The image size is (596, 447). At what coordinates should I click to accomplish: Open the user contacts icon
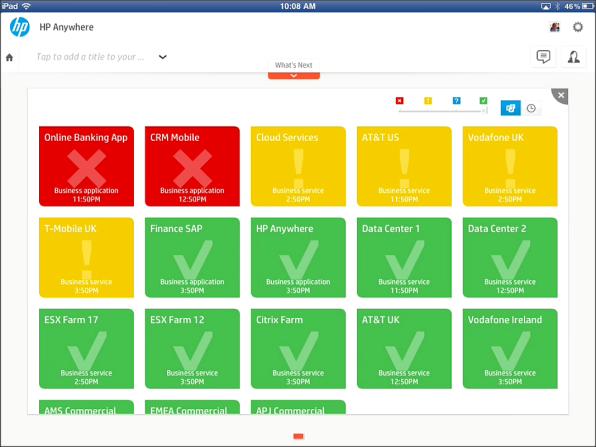[x=574, y=57]
